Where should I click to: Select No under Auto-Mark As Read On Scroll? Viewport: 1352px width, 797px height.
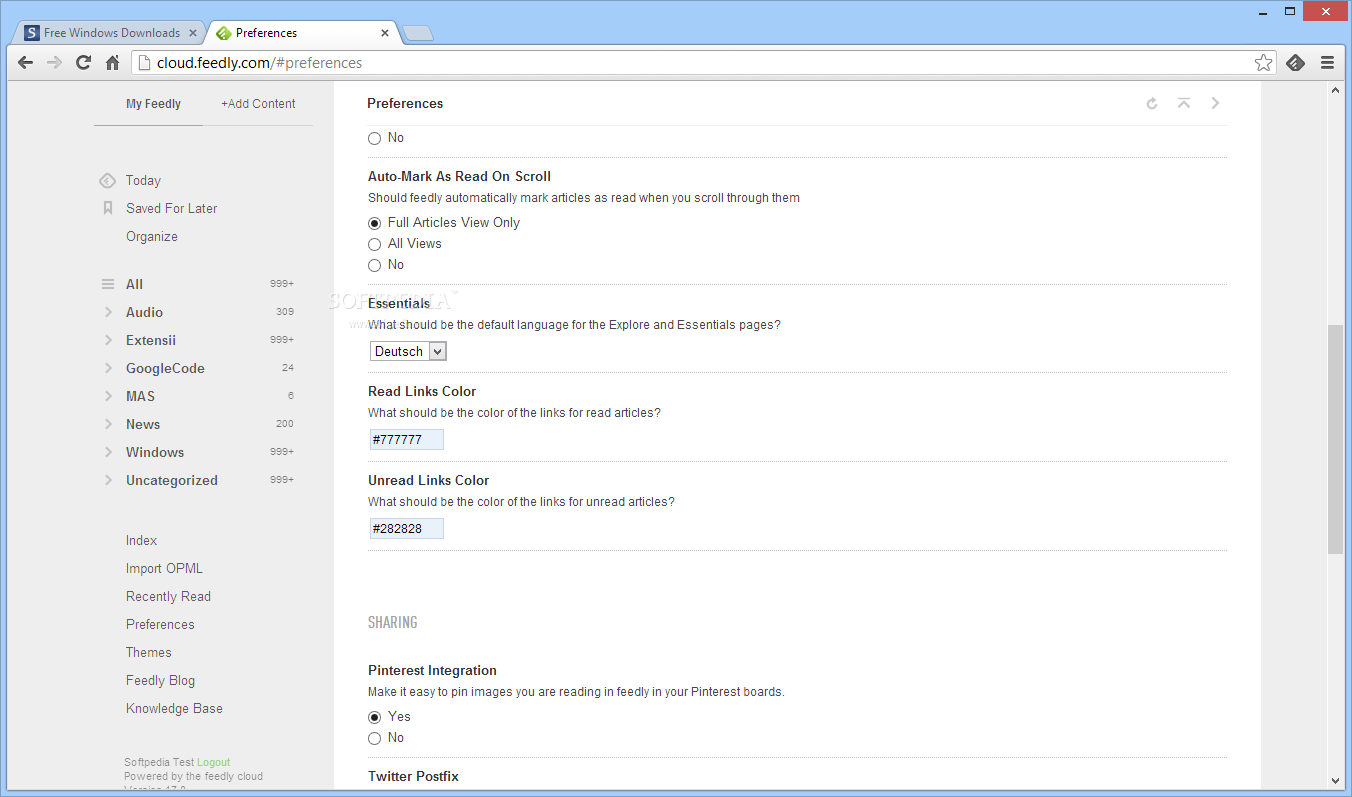[x=374, y=265]
